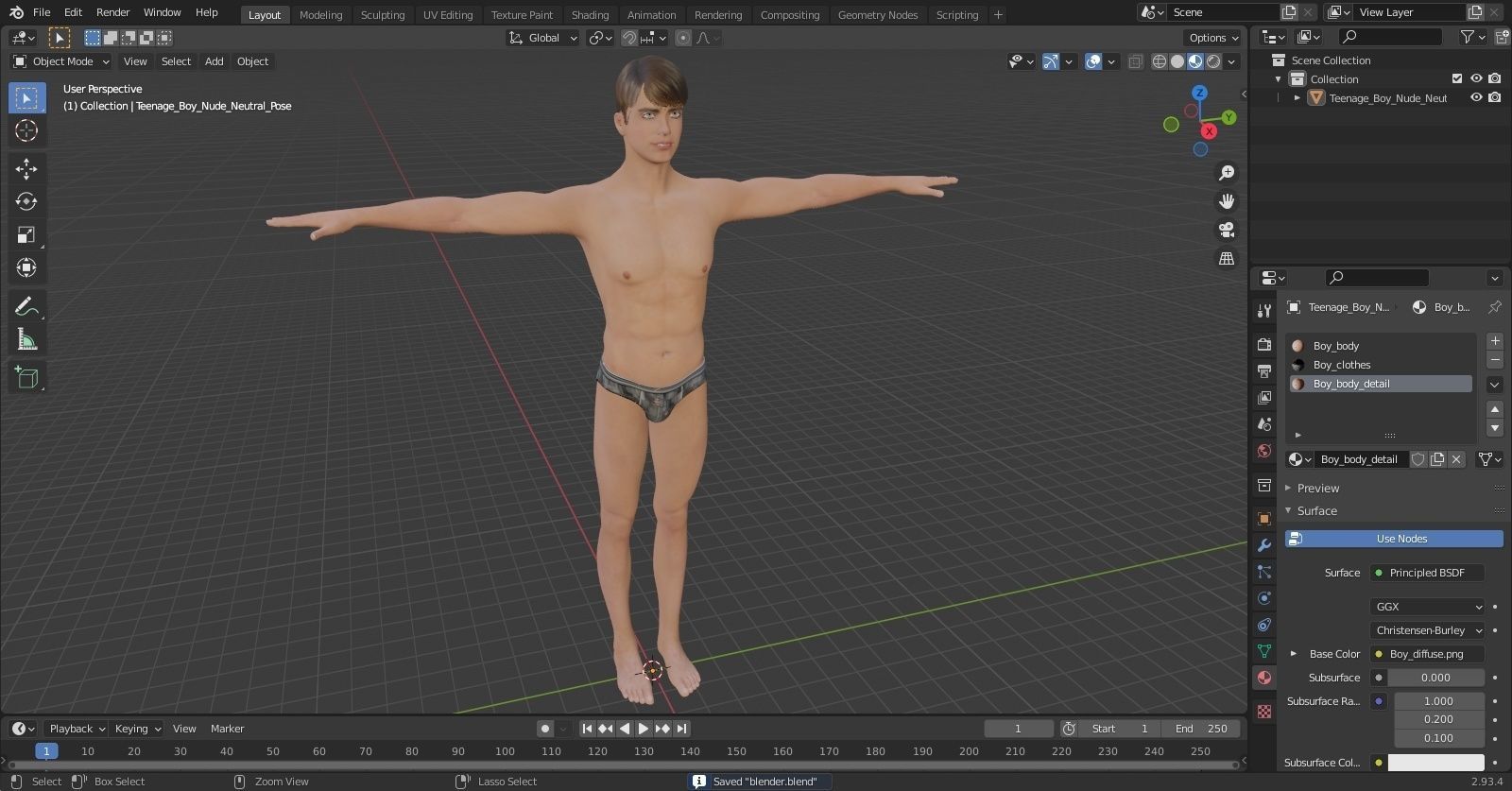Switch to Wireframe viewport shading

pyautogui.click(x=1159, y=61)
